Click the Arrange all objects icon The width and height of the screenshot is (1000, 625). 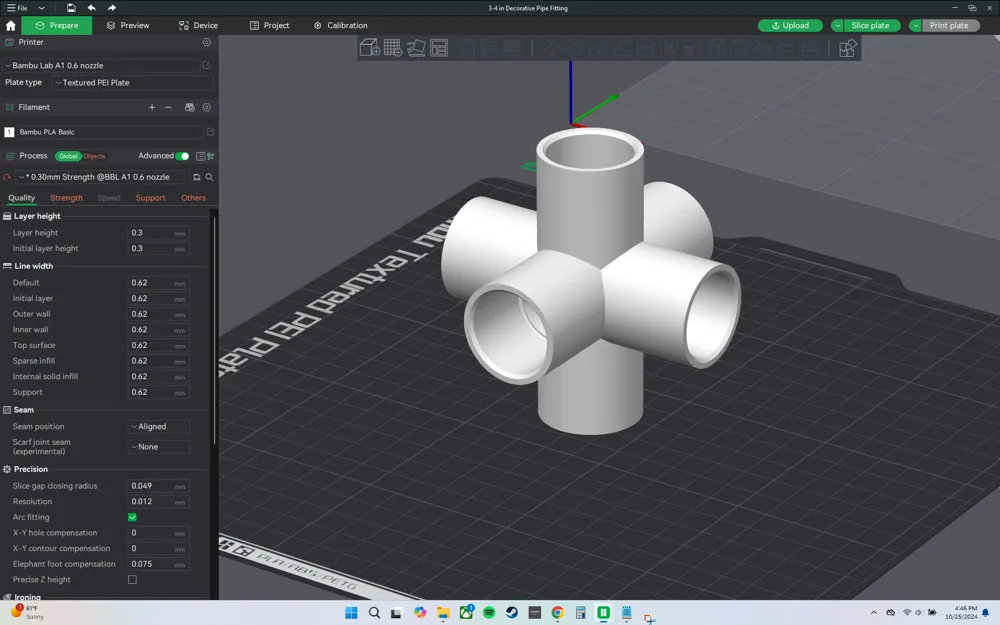point(437,47)
